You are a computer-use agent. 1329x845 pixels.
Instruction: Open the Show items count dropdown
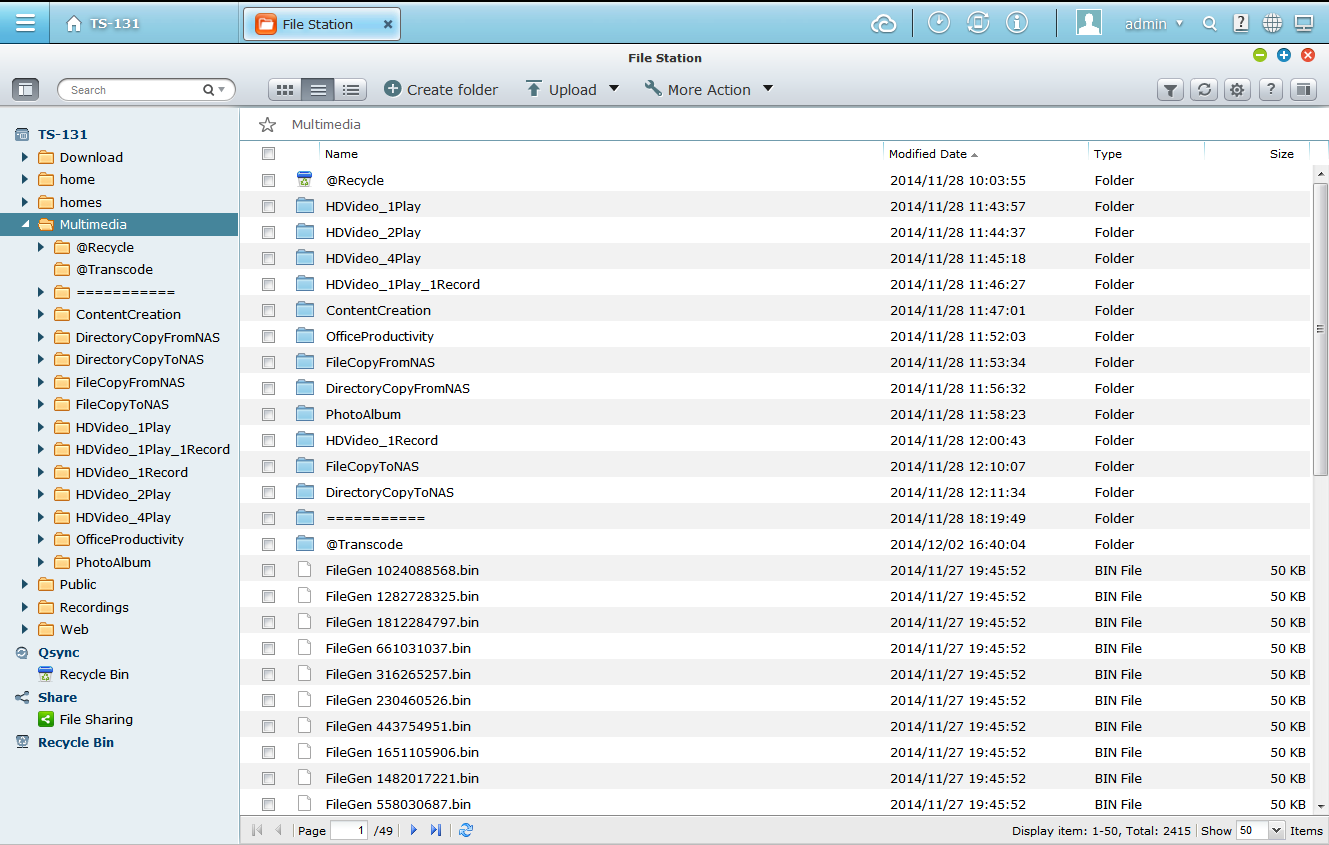[x=1276, y=830]
